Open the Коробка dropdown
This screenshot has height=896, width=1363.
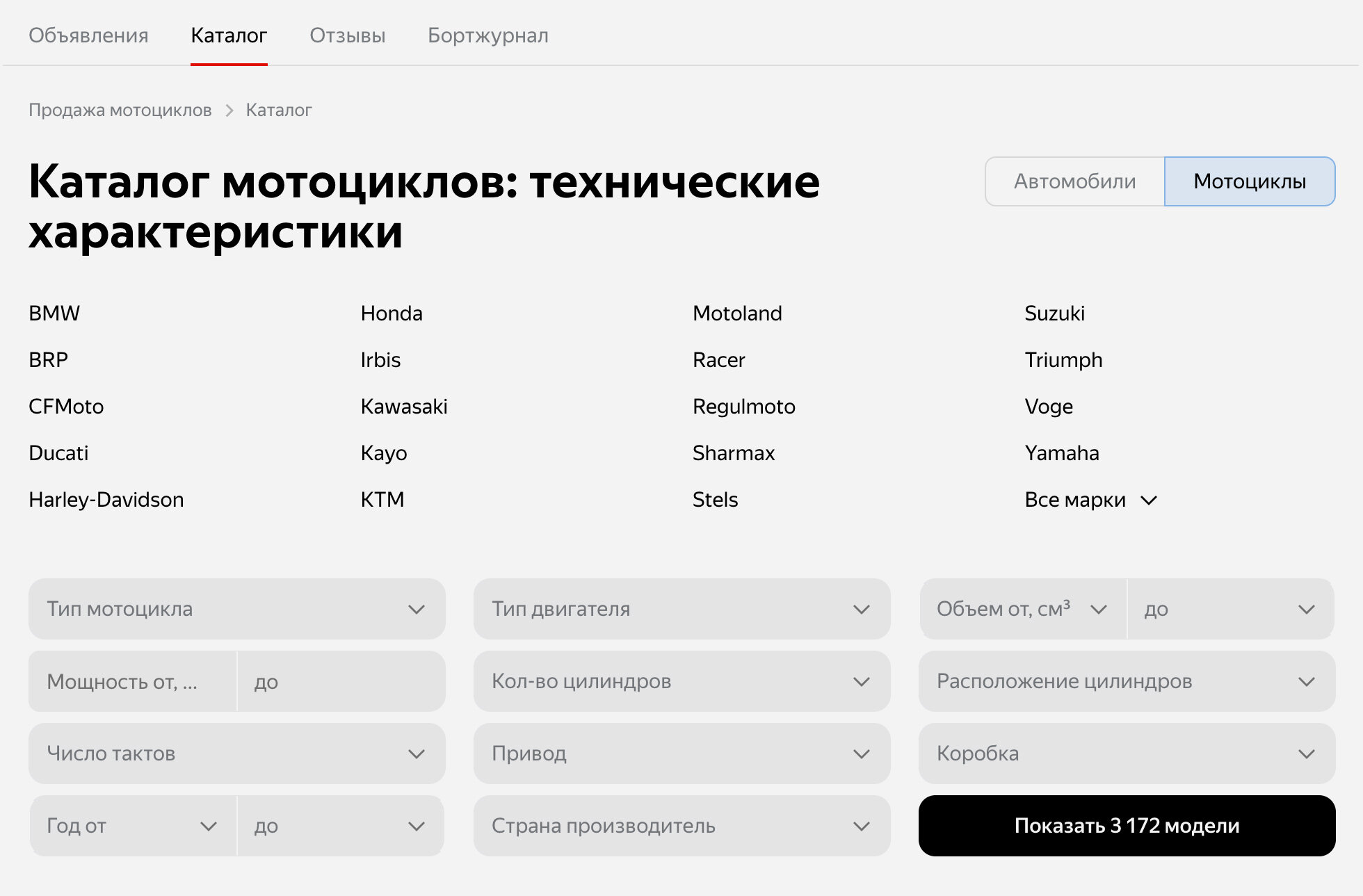(x=1127, y=754)
